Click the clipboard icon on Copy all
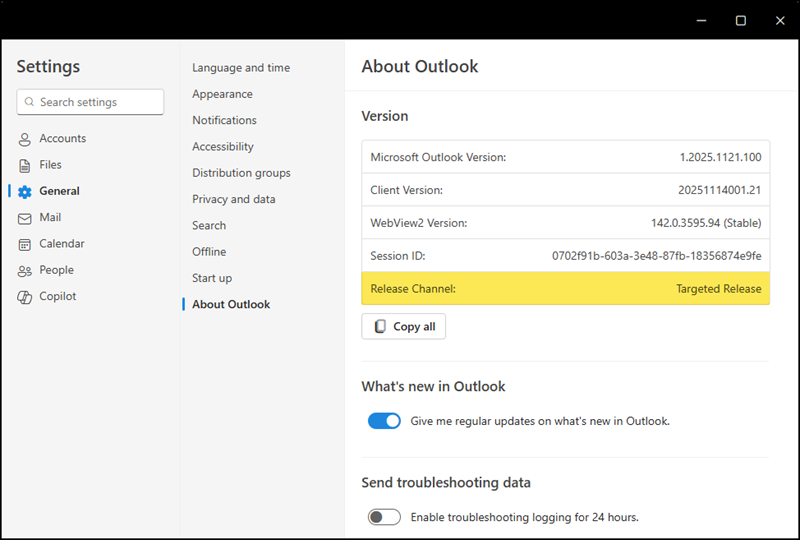800x540 pixels. 380,327
